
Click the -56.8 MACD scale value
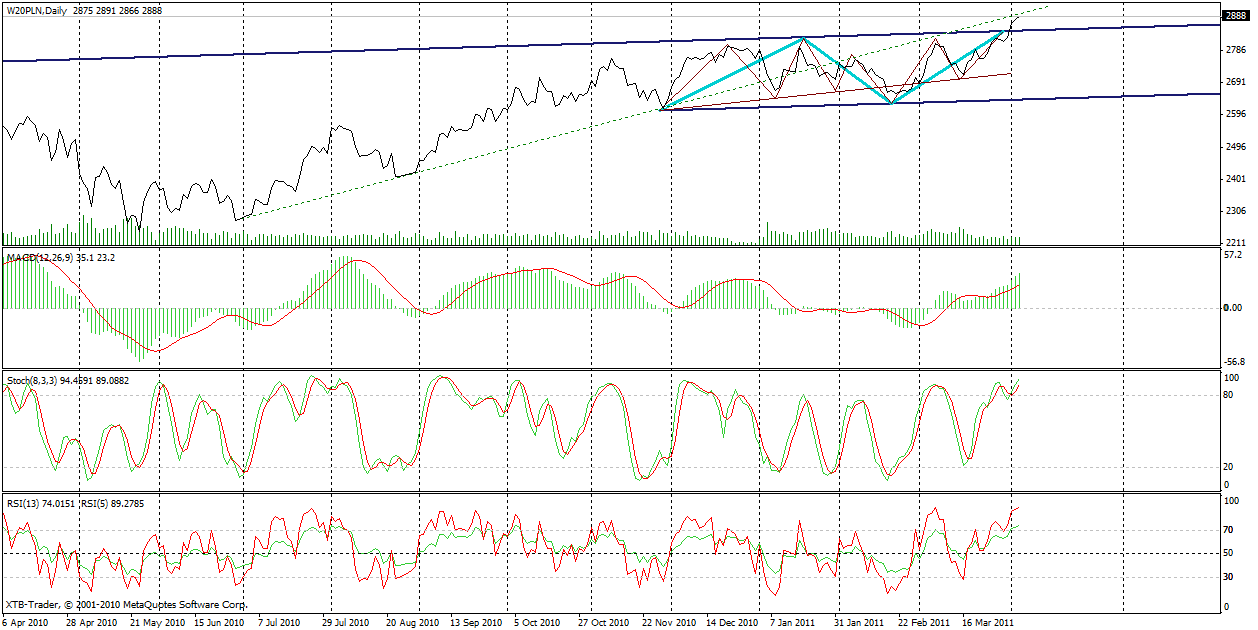(1236, 362)
